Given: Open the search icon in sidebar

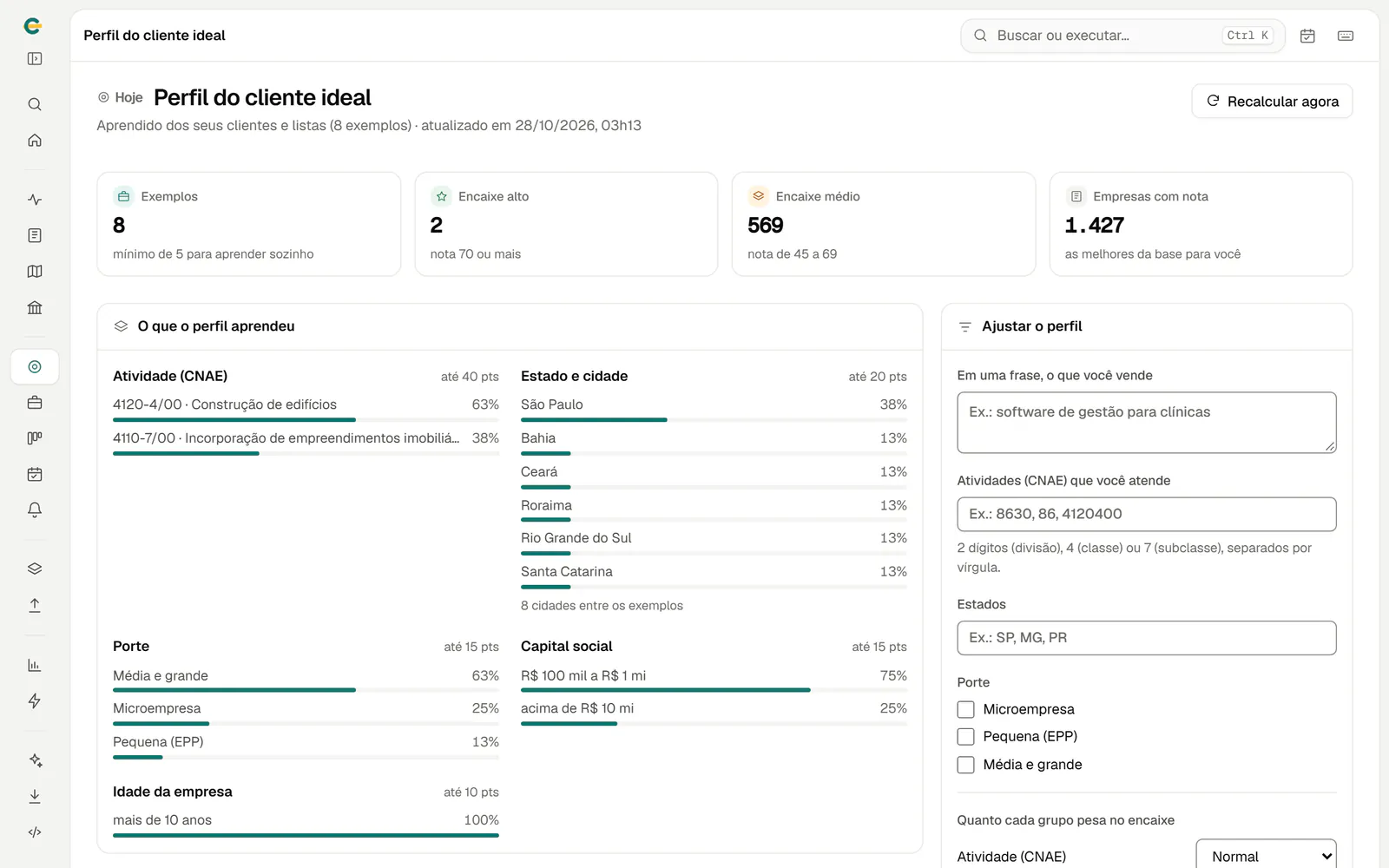Looking at the screenshot, I should point(35,104).
